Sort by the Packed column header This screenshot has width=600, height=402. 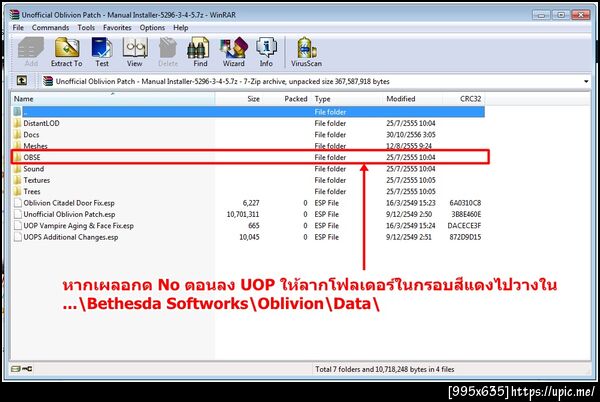[287, 99]
